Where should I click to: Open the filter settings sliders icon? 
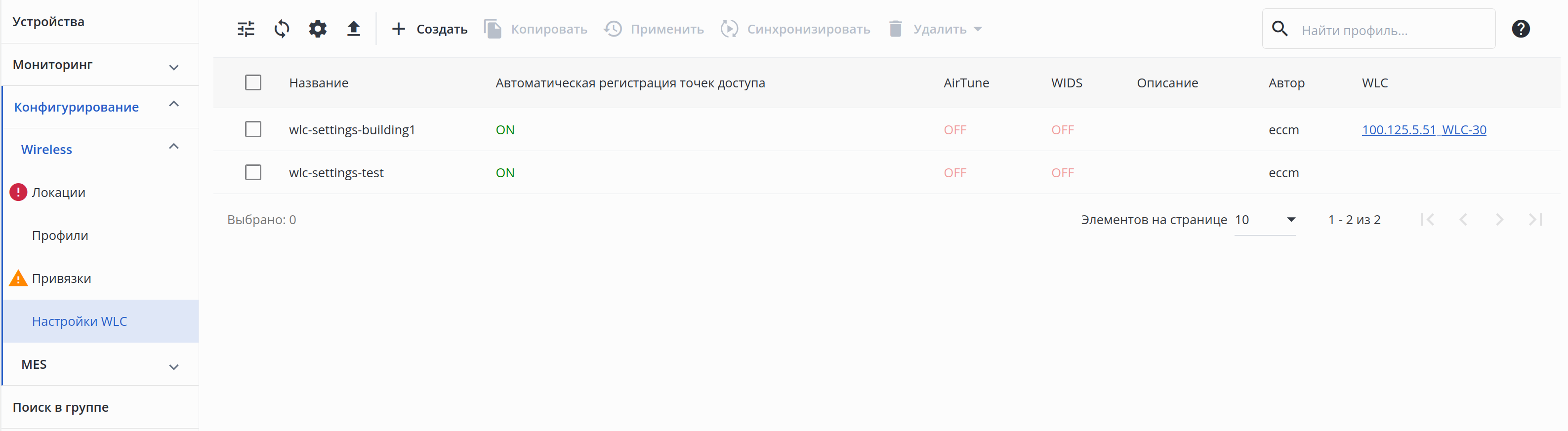point(246,29)
